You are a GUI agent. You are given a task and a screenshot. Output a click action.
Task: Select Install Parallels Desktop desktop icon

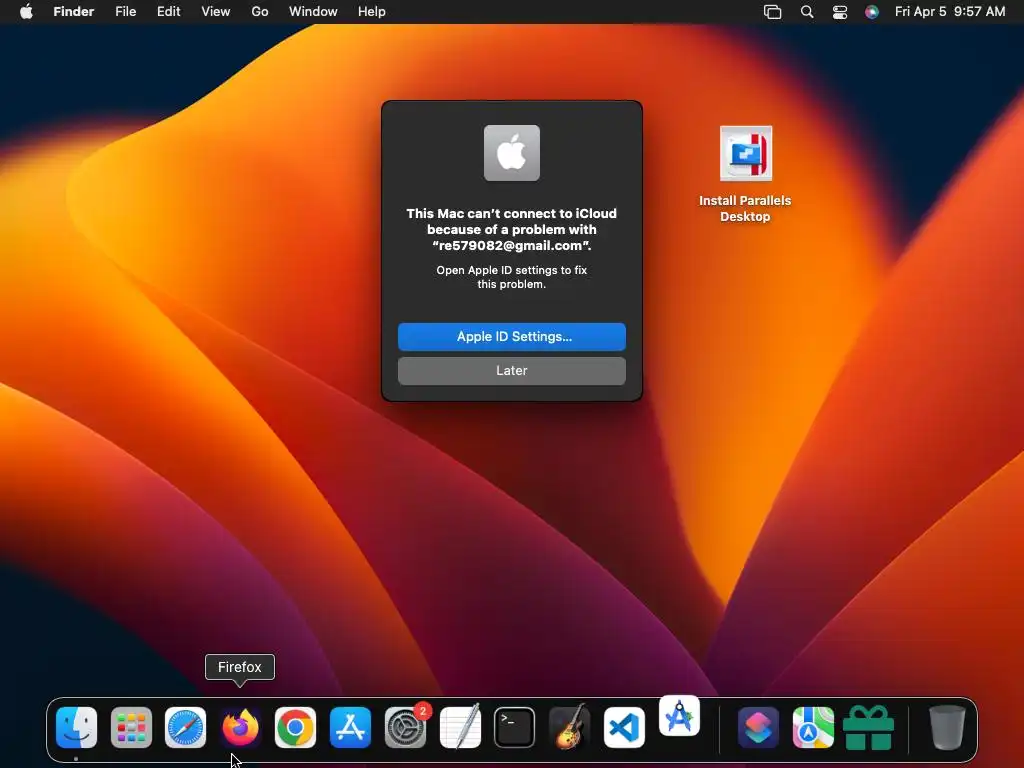click(745, 174)
